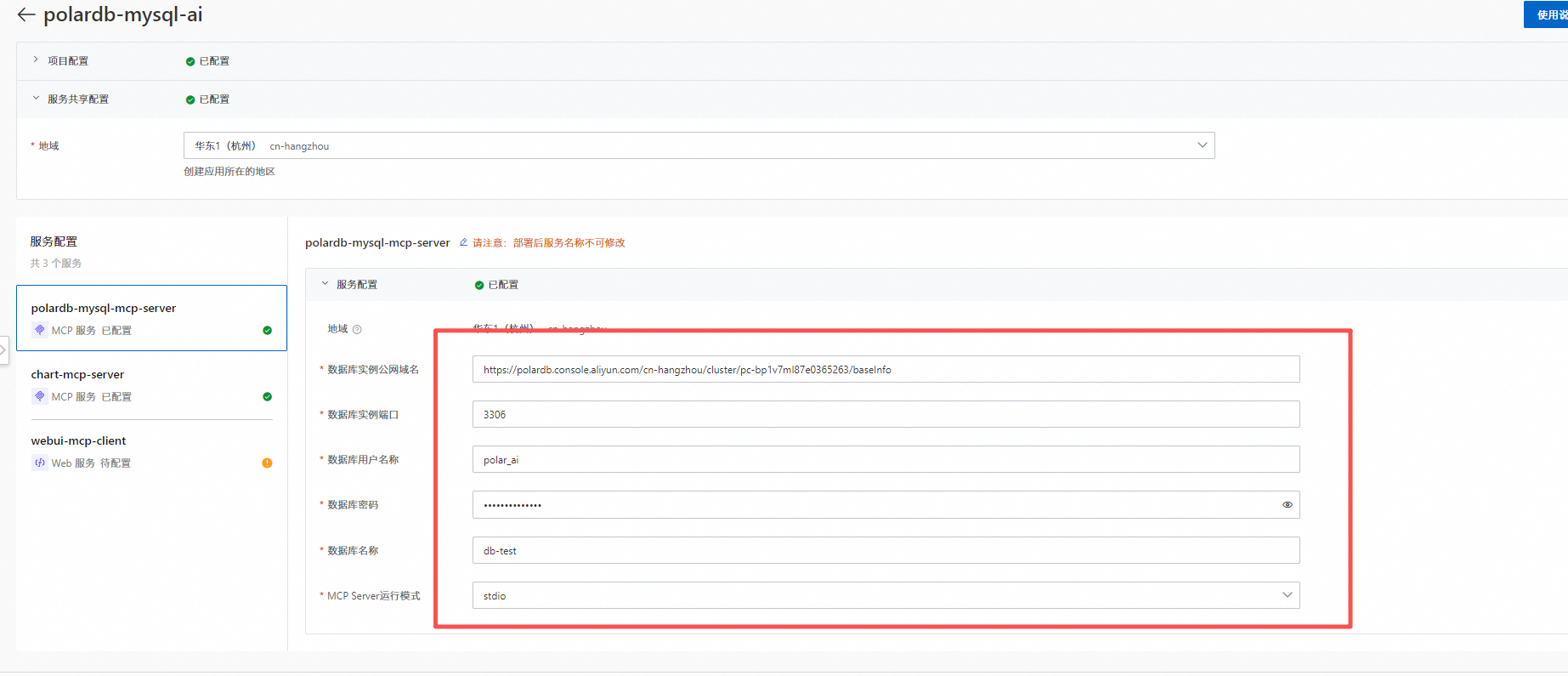
Task: Click the help icon beside 地域 in service config
Action: [357, 329]
